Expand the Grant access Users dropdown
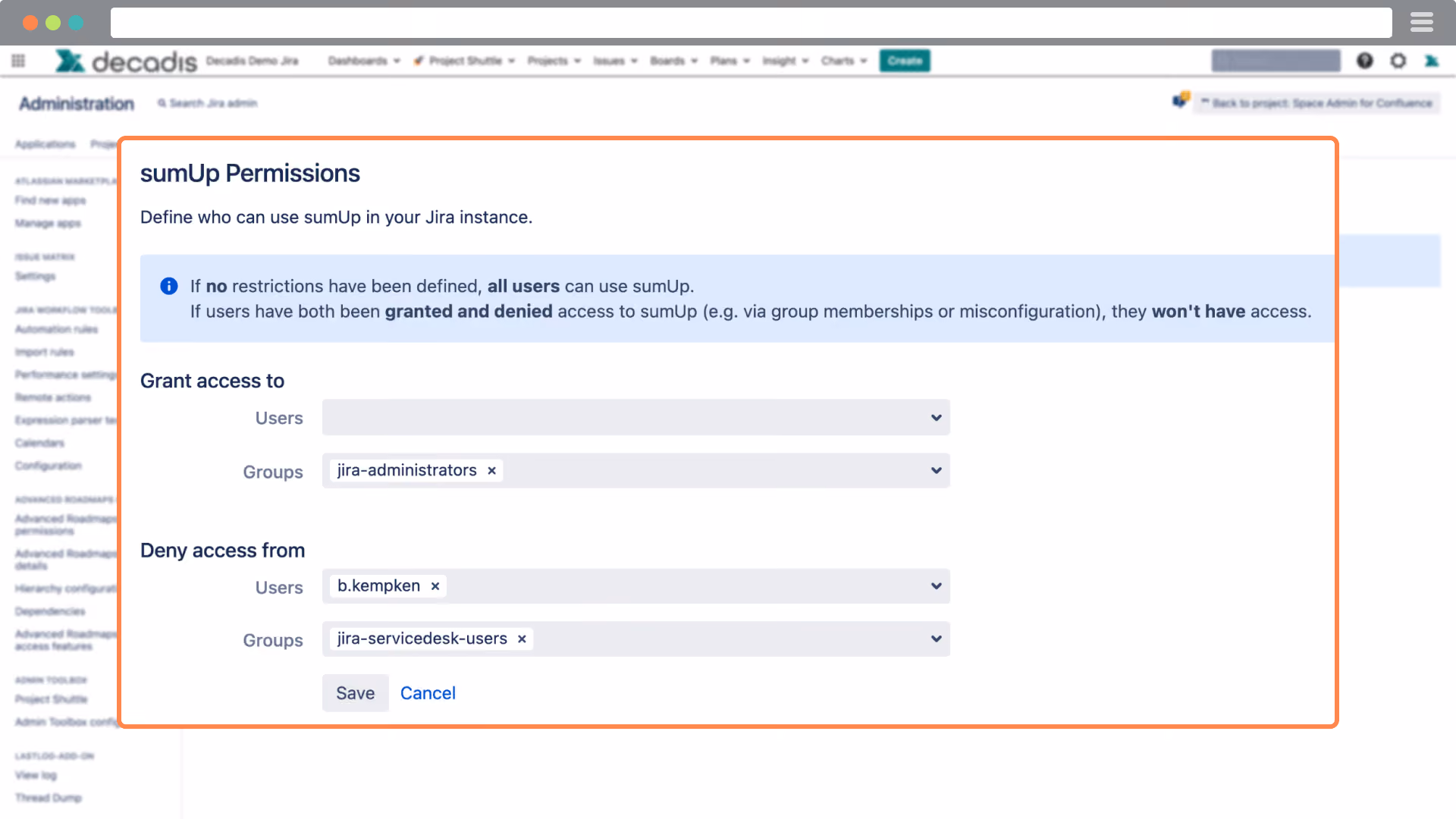 click(937, 418)
